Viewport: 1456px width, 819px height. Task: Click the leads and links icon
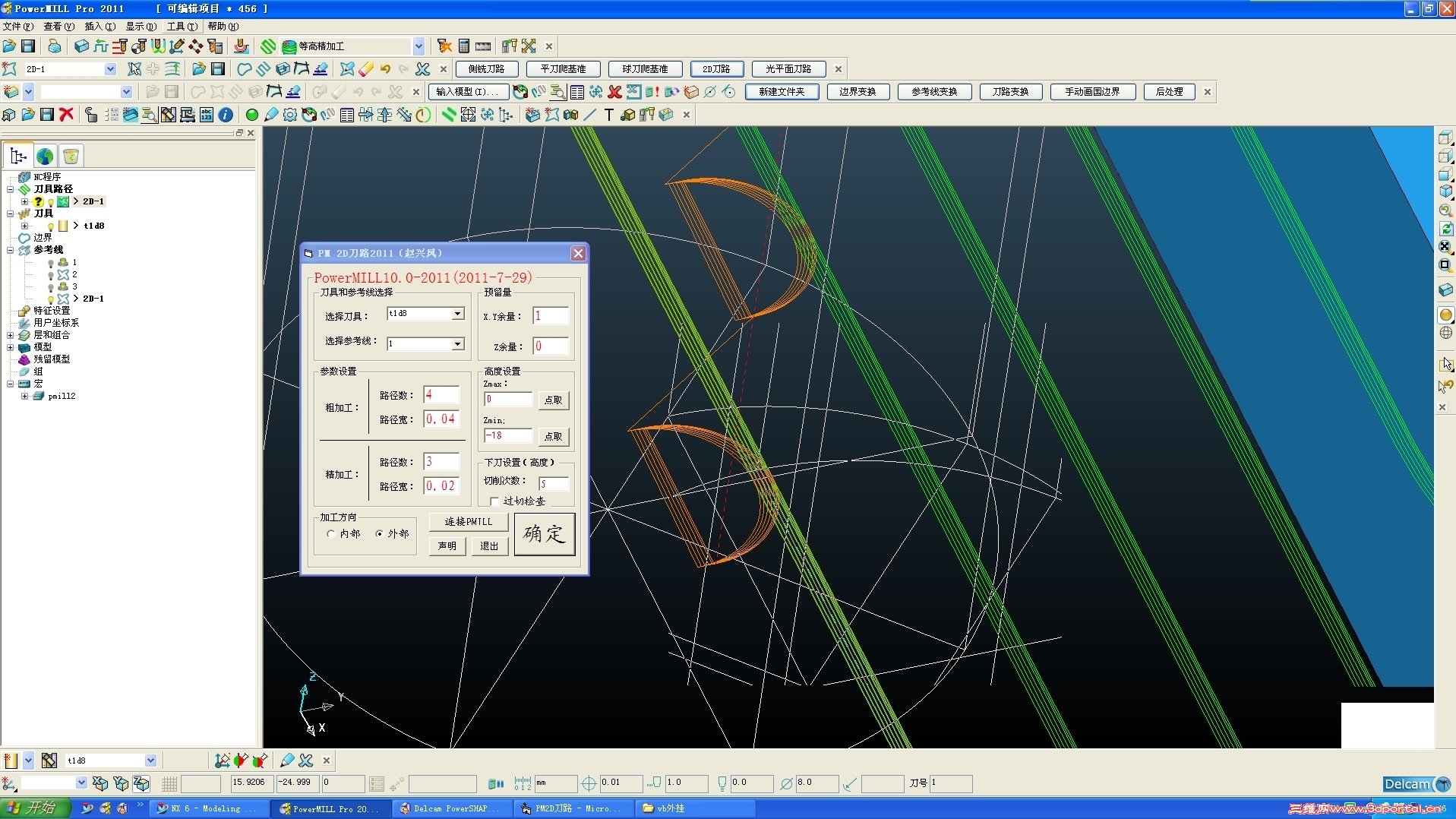pos(158,46)
